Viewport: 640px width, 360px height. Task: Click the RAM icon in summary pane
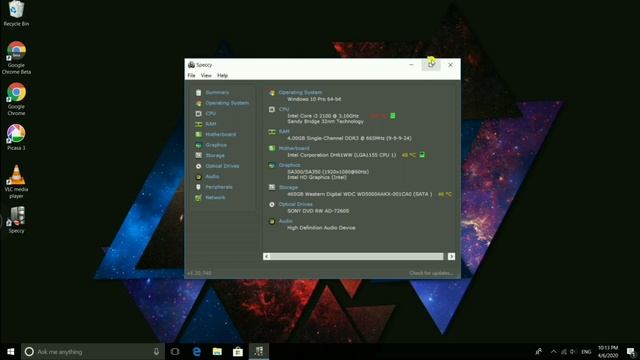pyautogui.click(x=272, y=132)
